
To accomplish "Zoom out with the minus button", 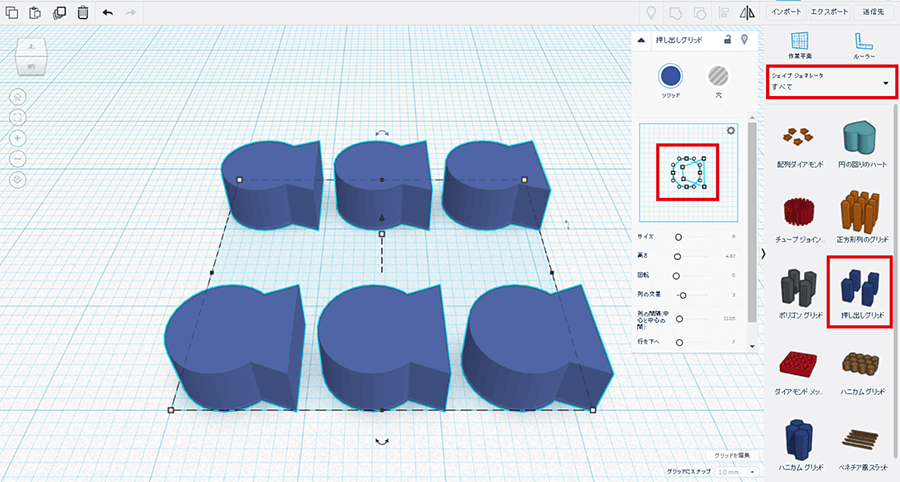I will click(18, 159).
